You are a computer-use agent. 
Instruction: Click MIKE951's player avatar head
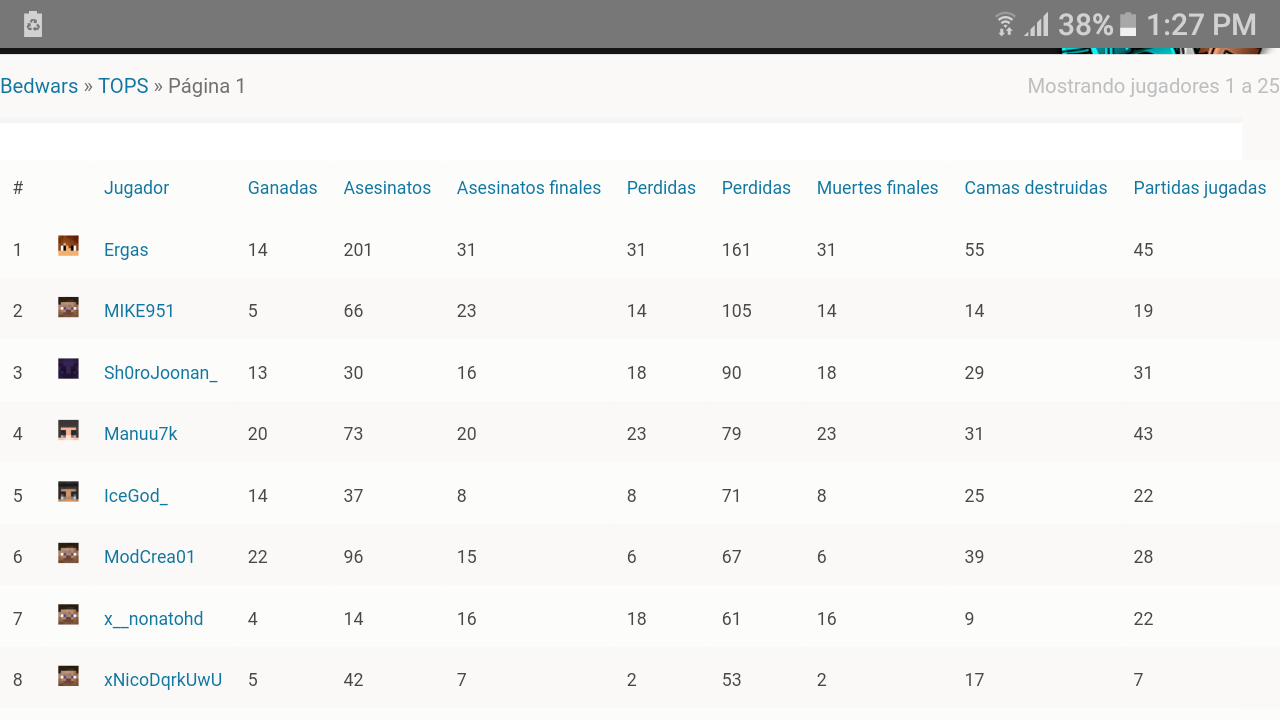(x=68, y=308)
